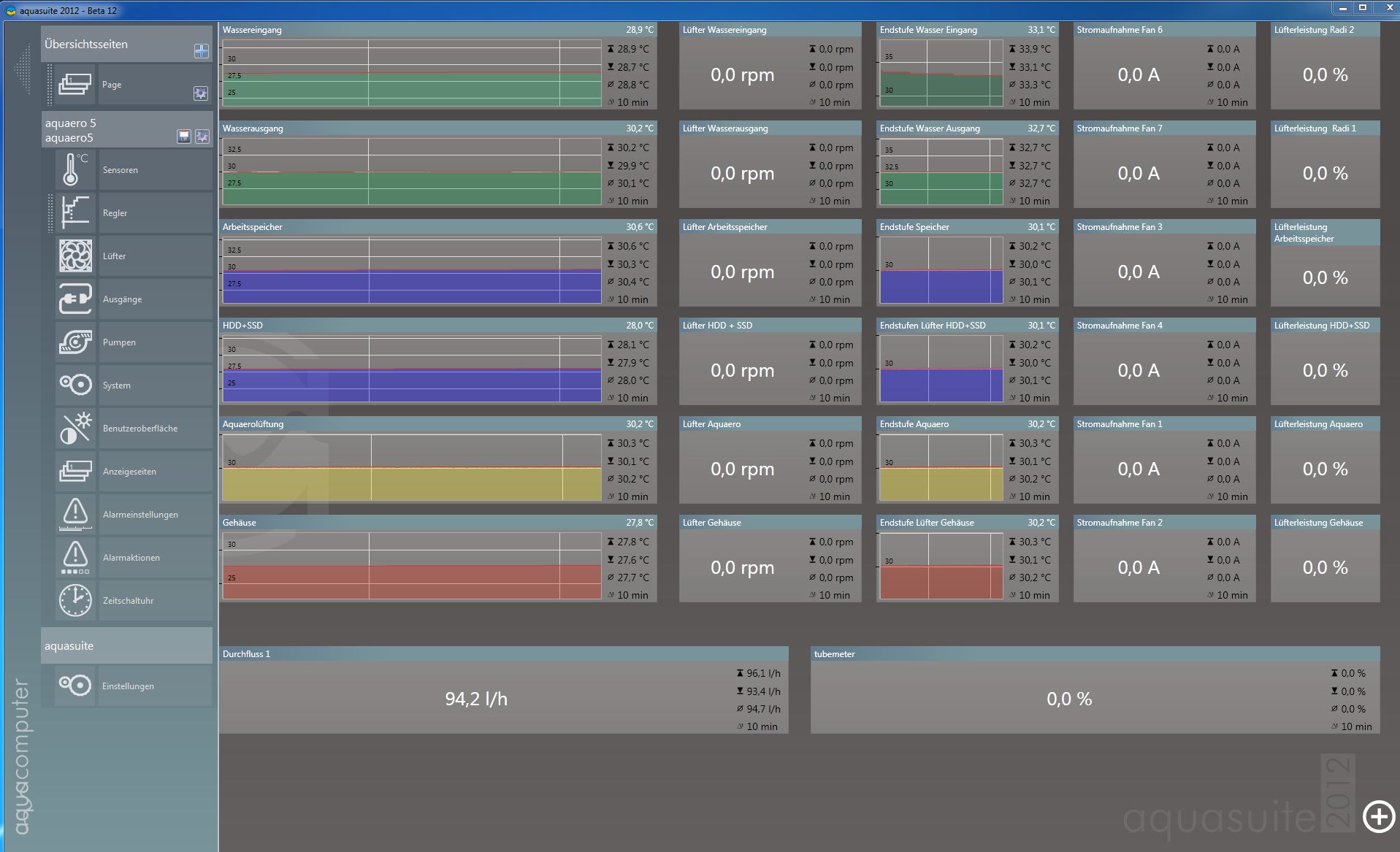This screenshot has width=1400, height=852.
Task: Click the Regler label
Action: tap(115, 213)
